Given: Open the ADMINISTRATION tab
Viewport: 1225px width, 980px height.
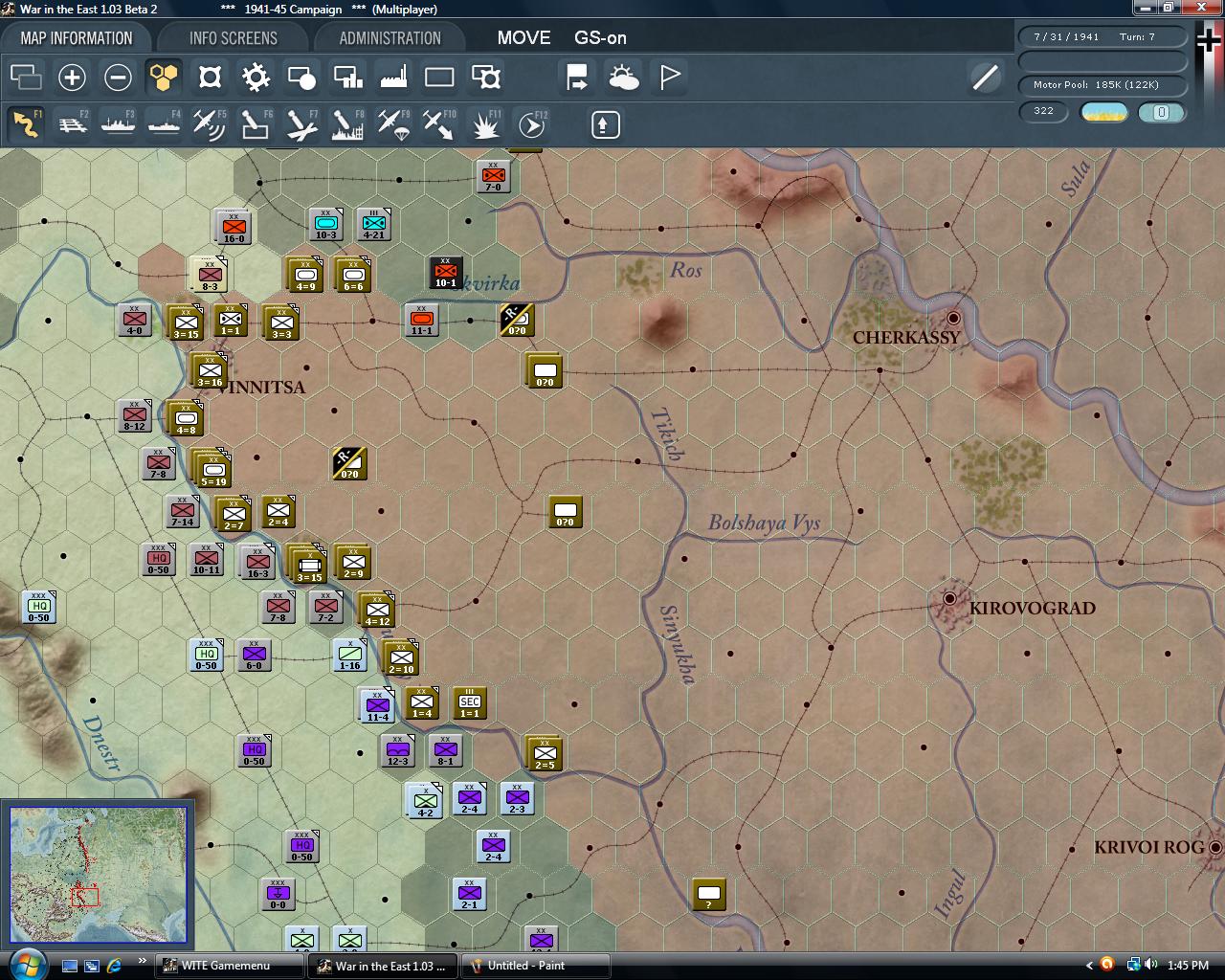Looking at the screenshot, I should click(x=387, y=37).
